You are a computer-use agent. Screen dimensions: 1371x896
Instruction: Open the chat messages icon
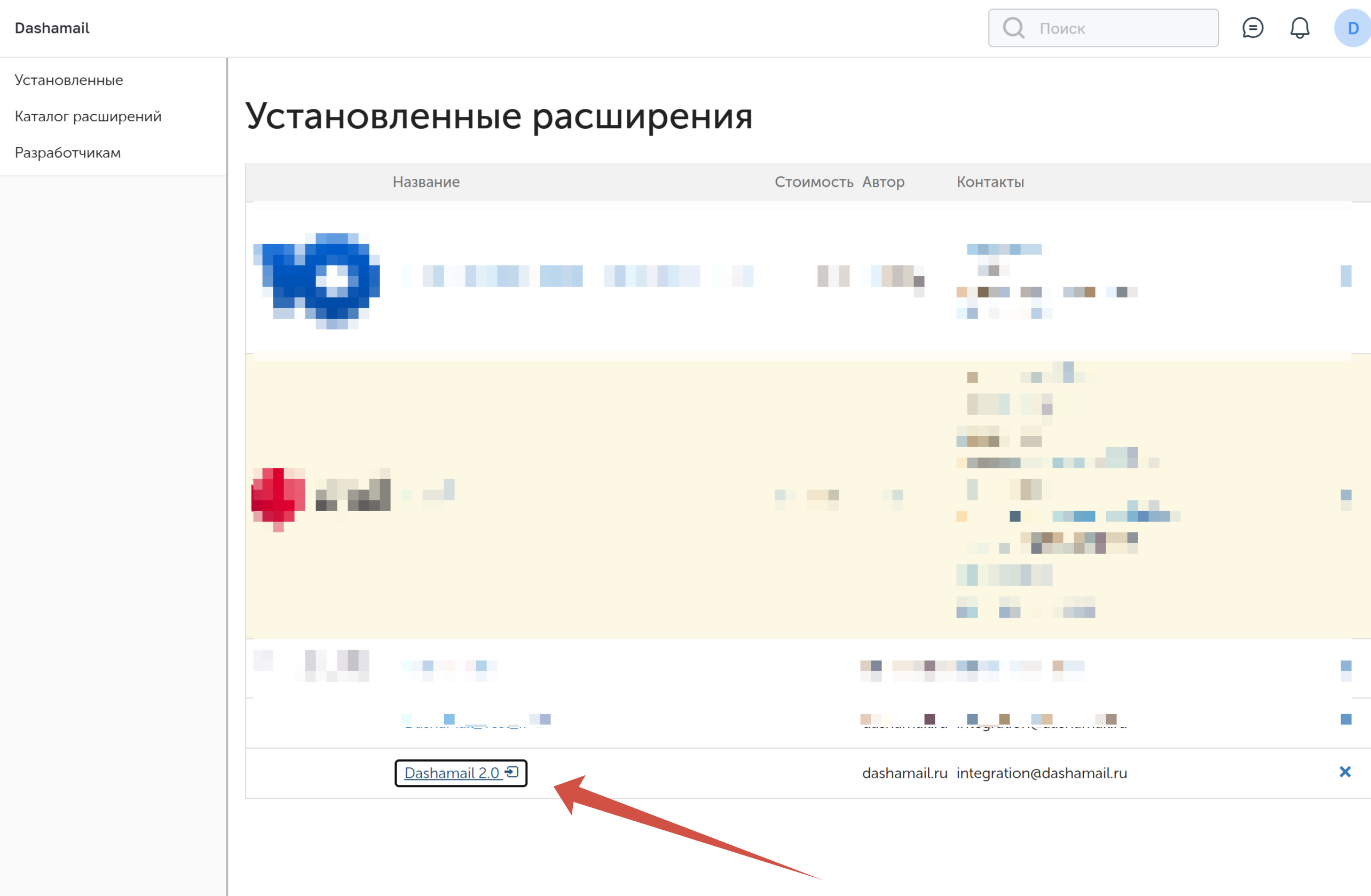point(1252,28)
